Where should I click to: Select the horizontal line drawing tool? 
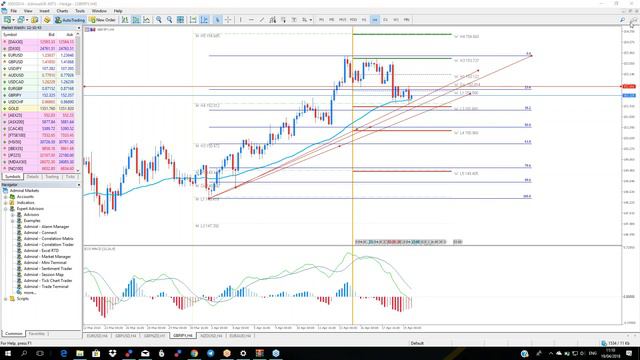(x=251, y=20)
